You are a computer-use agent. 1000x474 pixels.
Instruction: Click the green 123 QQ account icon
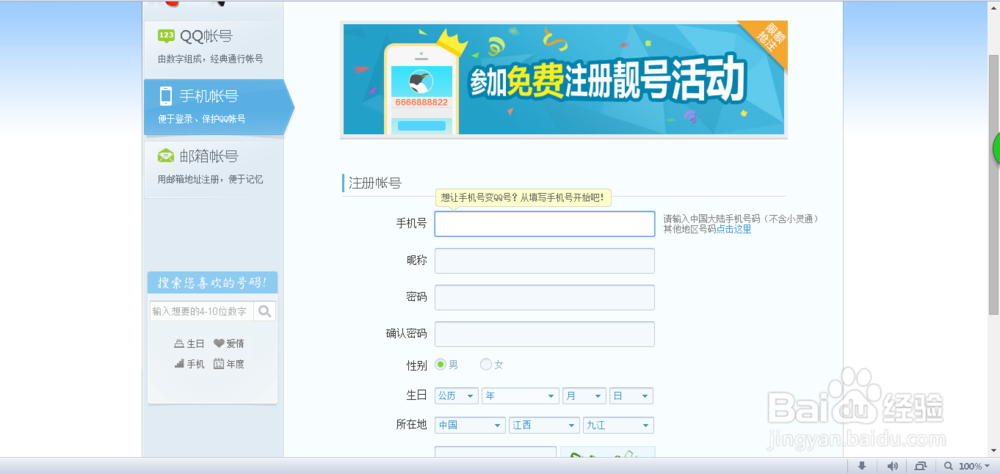(166, 36)
